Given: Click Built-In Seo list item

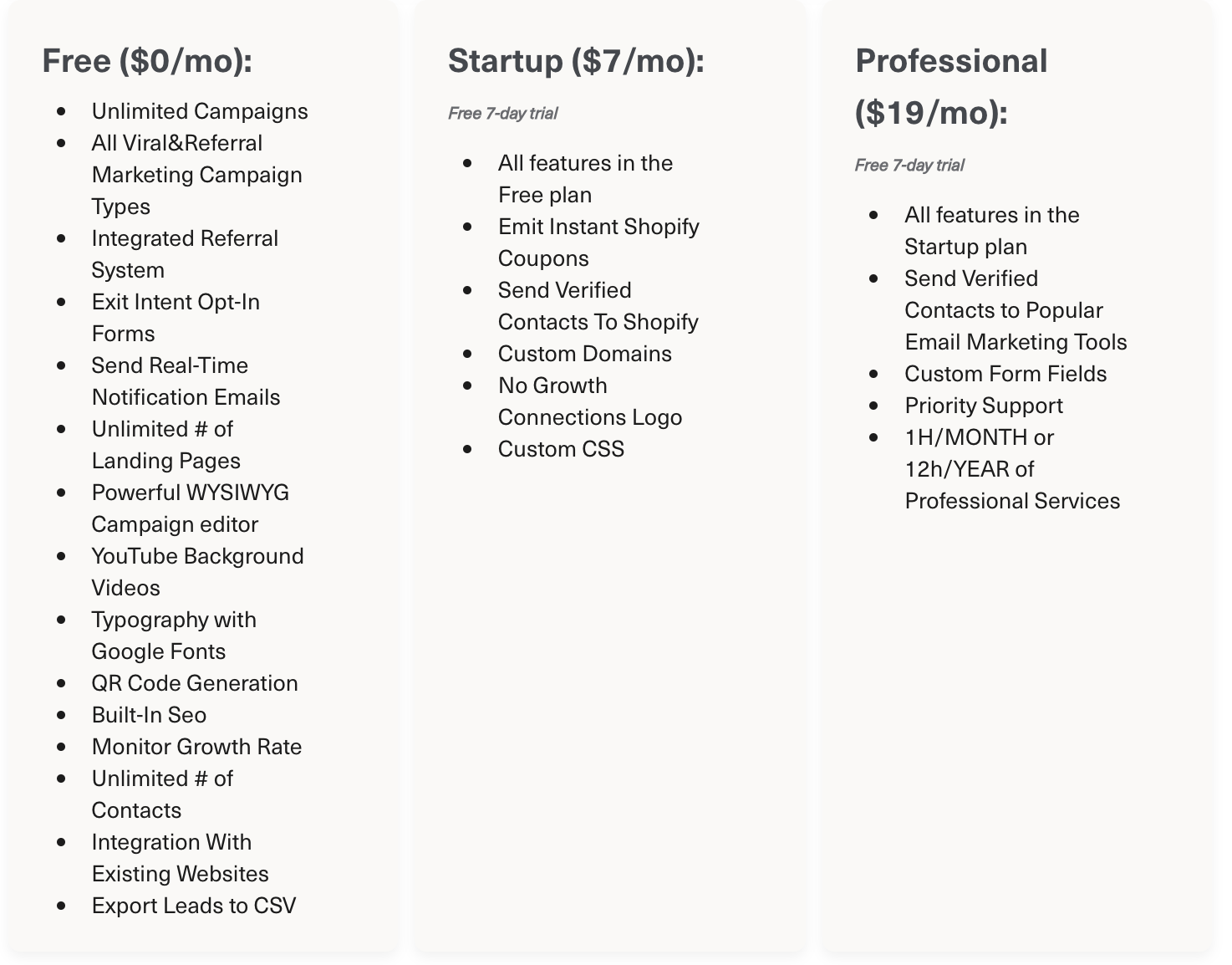Looking at the screenshot, I should [x=149, y=715].
